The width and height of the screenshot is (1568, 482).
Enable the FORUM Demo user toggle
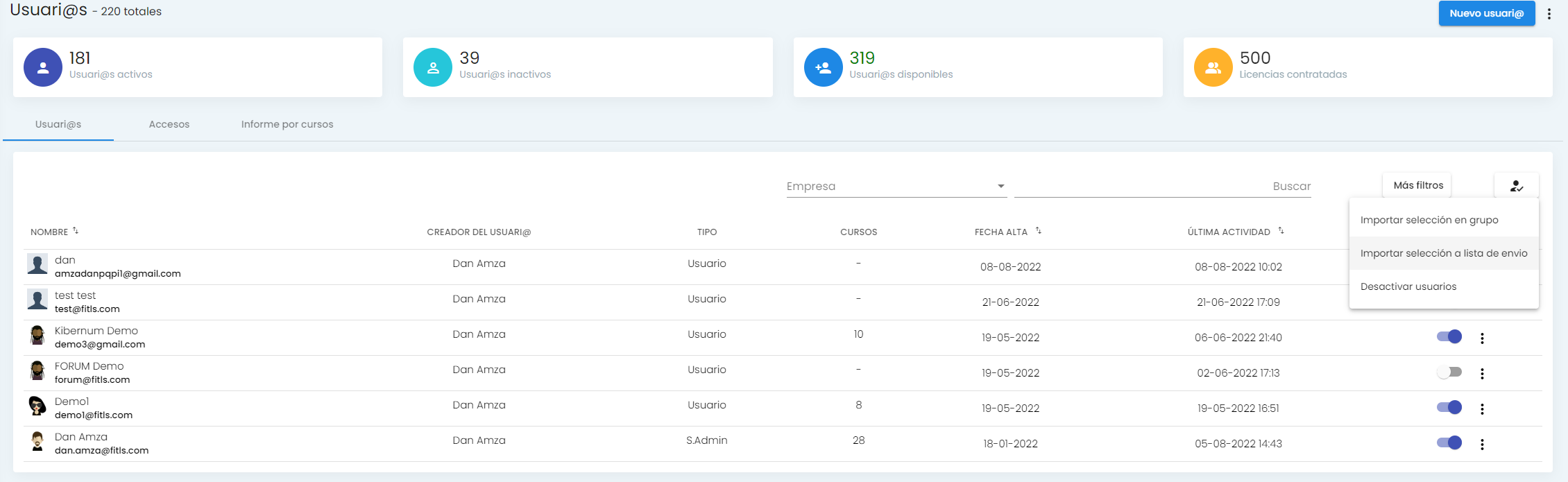(1449, 372)
